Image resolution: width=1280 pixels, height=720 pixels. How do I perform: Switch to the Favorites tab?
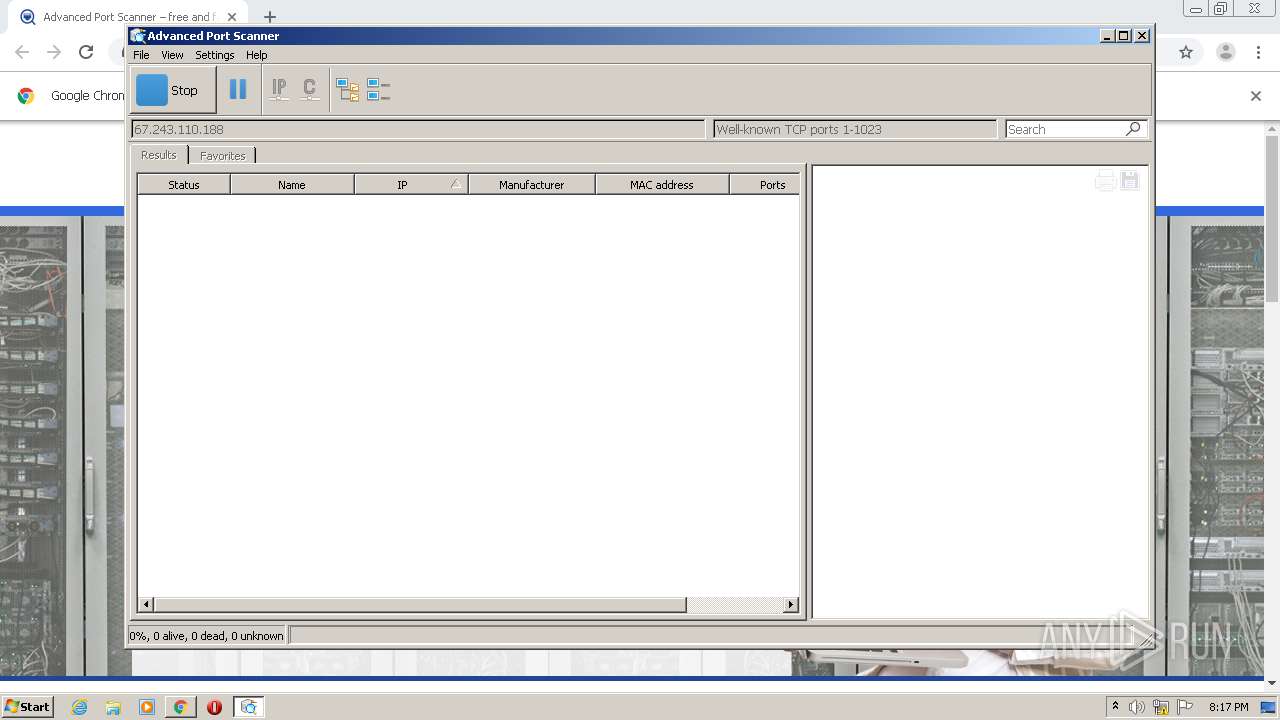coord(222,156)
